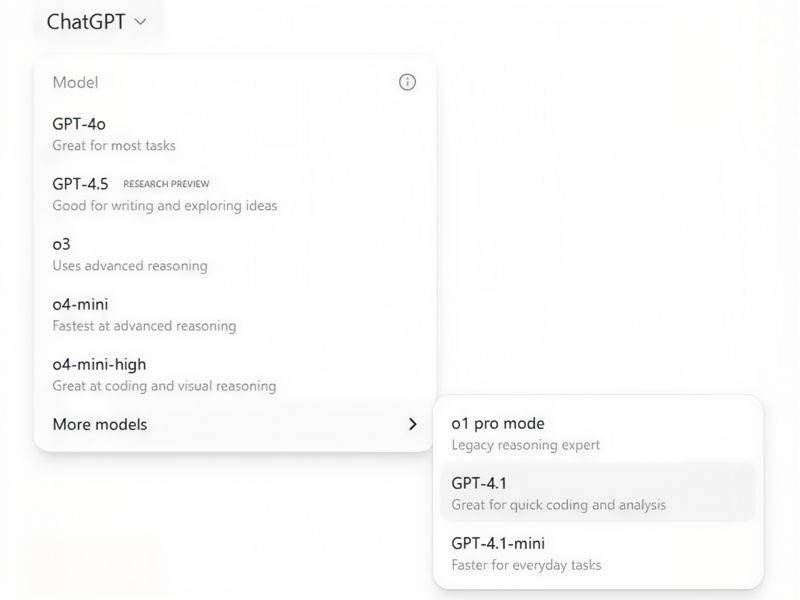Image resolution: width=800 pixels, height=600 pixels.
Task: Click 'Faster for everyday tasks' subtitle
Action: click(527, 565)
